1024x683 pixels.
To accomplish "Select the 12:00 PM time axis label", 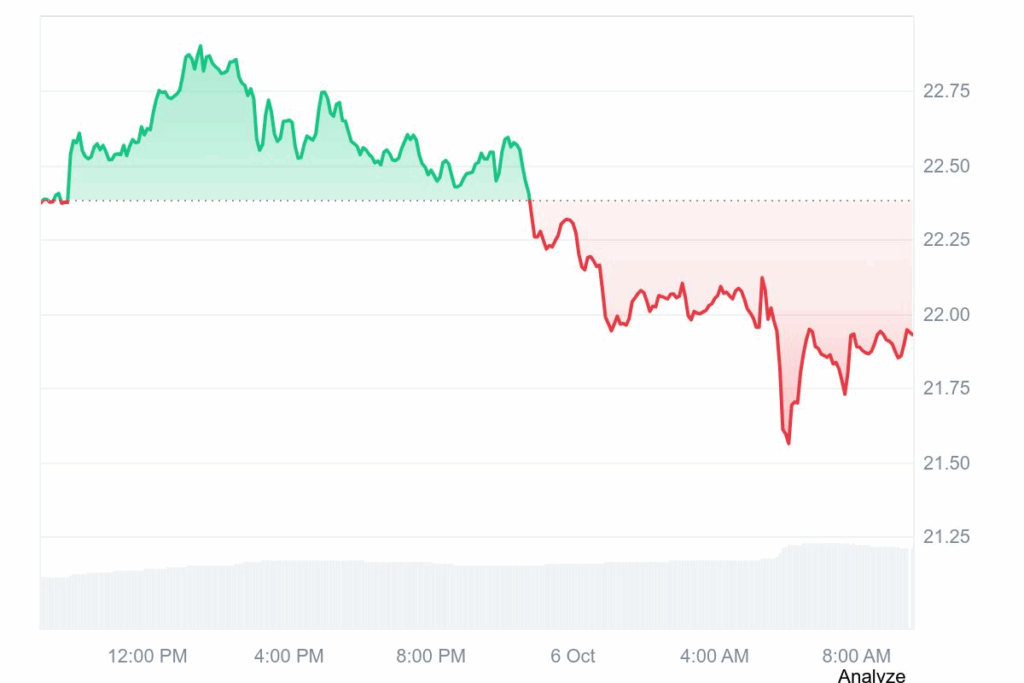I will coord(147,656).
